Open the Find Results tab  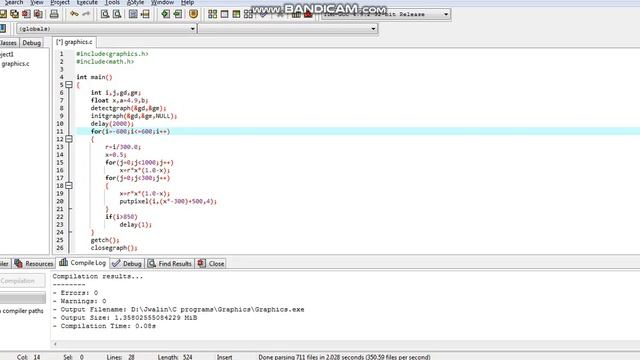click(170, 264)
